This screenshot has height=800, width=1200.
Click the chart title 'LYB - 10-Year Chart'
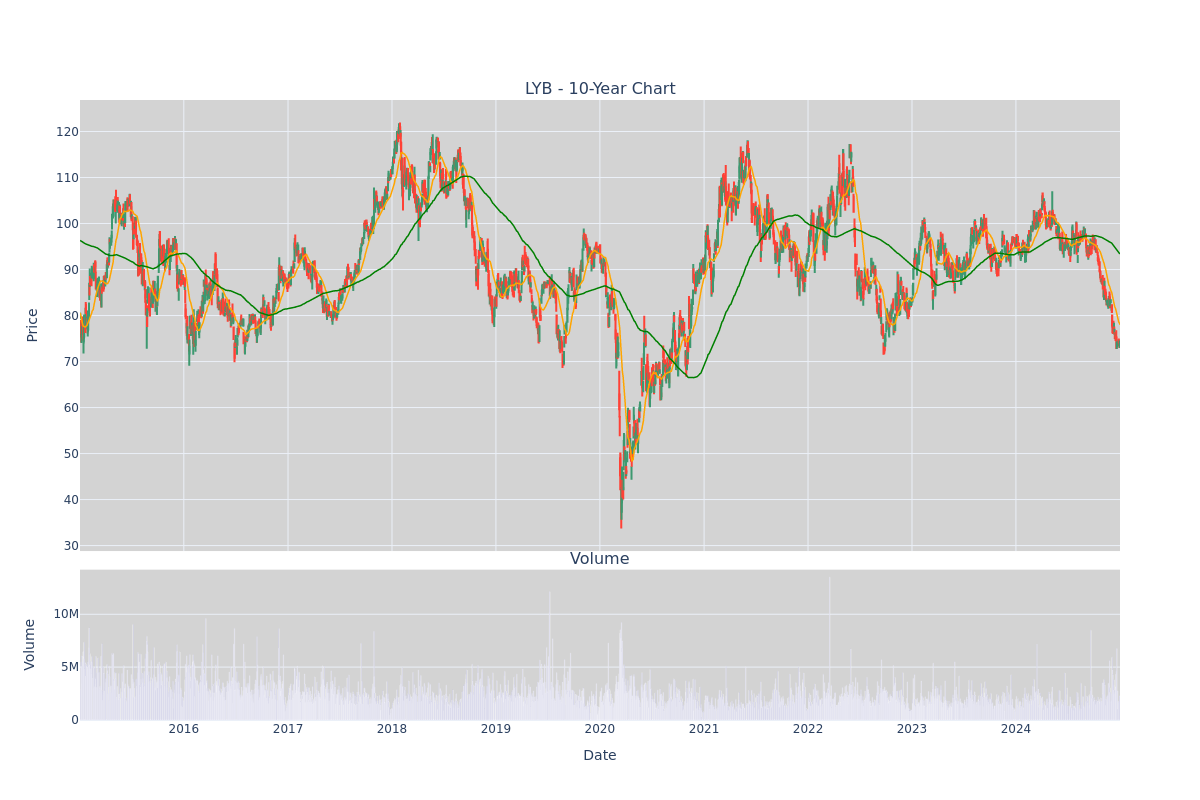[600, 89]
